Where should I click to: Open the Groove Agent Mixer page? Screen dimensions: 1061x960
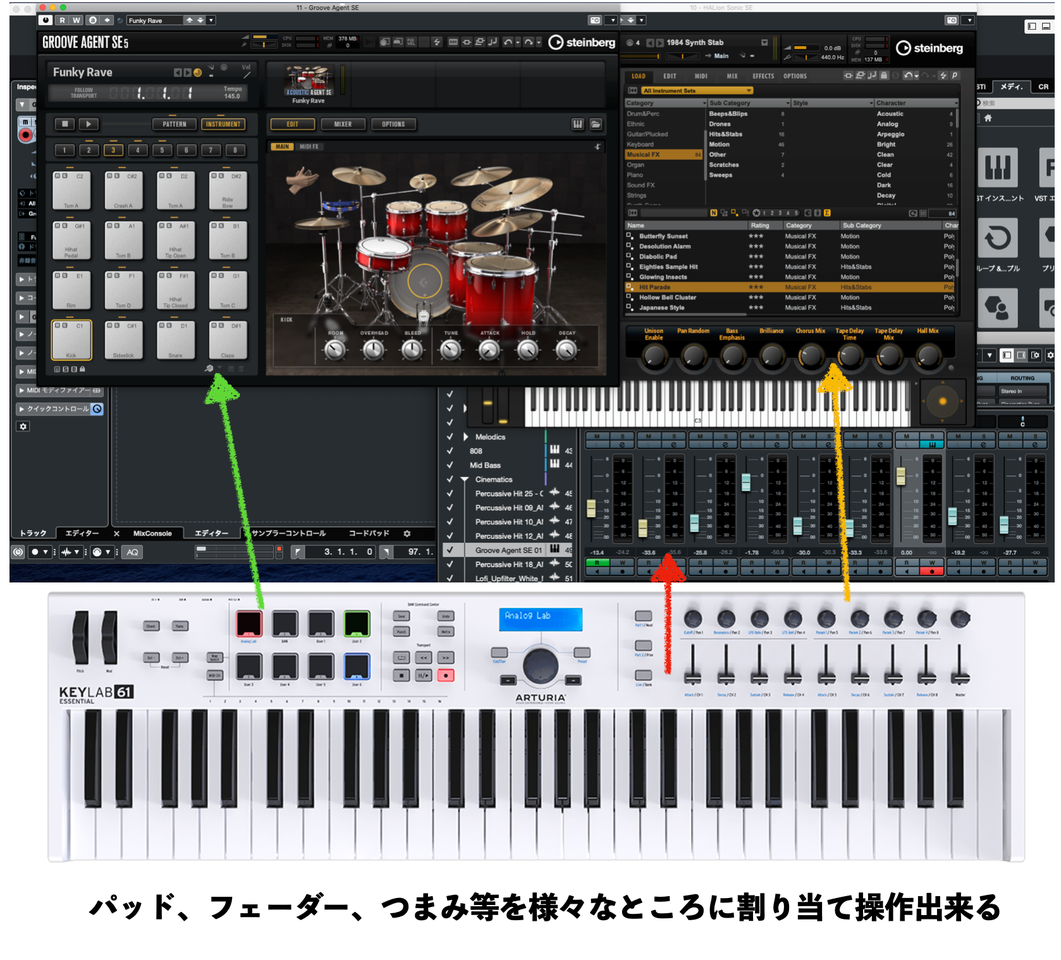343,124
